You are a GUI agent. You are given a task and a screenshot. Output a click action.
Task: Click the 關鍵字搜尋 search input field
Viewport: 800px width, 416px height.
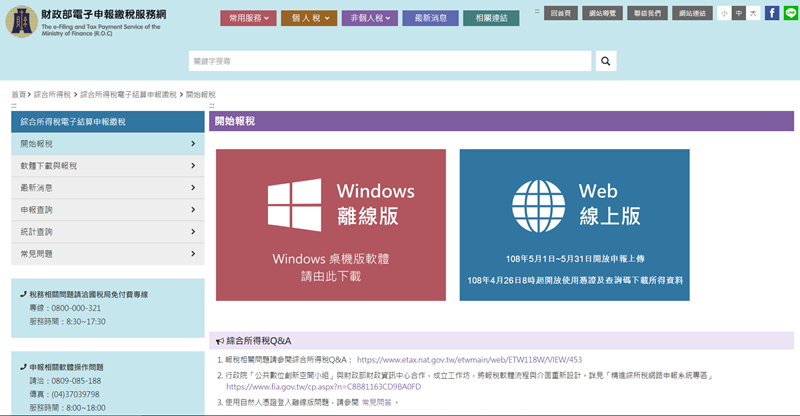coord(391,61)
